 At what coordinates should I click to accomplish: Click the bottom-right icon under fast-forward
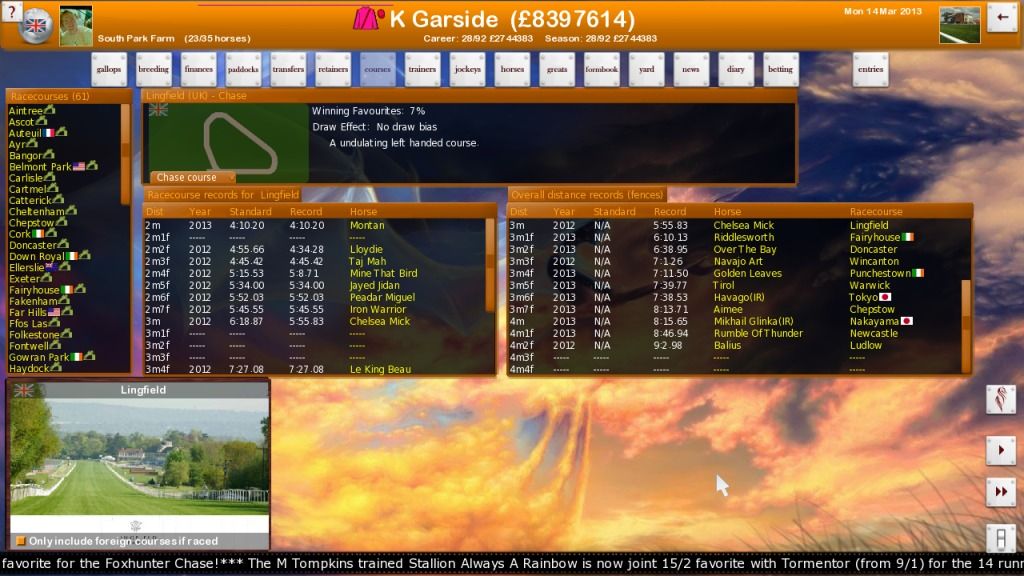[x=1000, y=538]
